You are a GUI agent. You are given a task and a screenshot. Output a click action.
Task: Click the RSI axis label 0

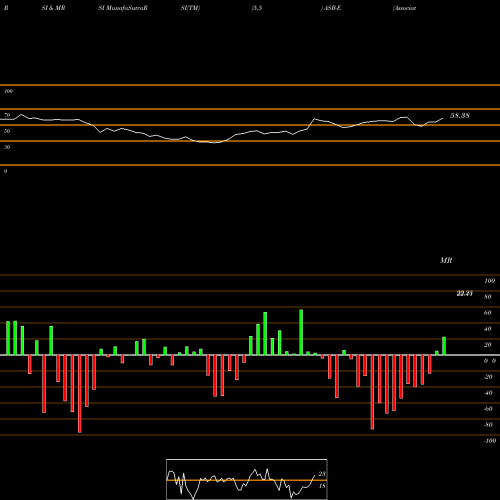coord(5,171)
